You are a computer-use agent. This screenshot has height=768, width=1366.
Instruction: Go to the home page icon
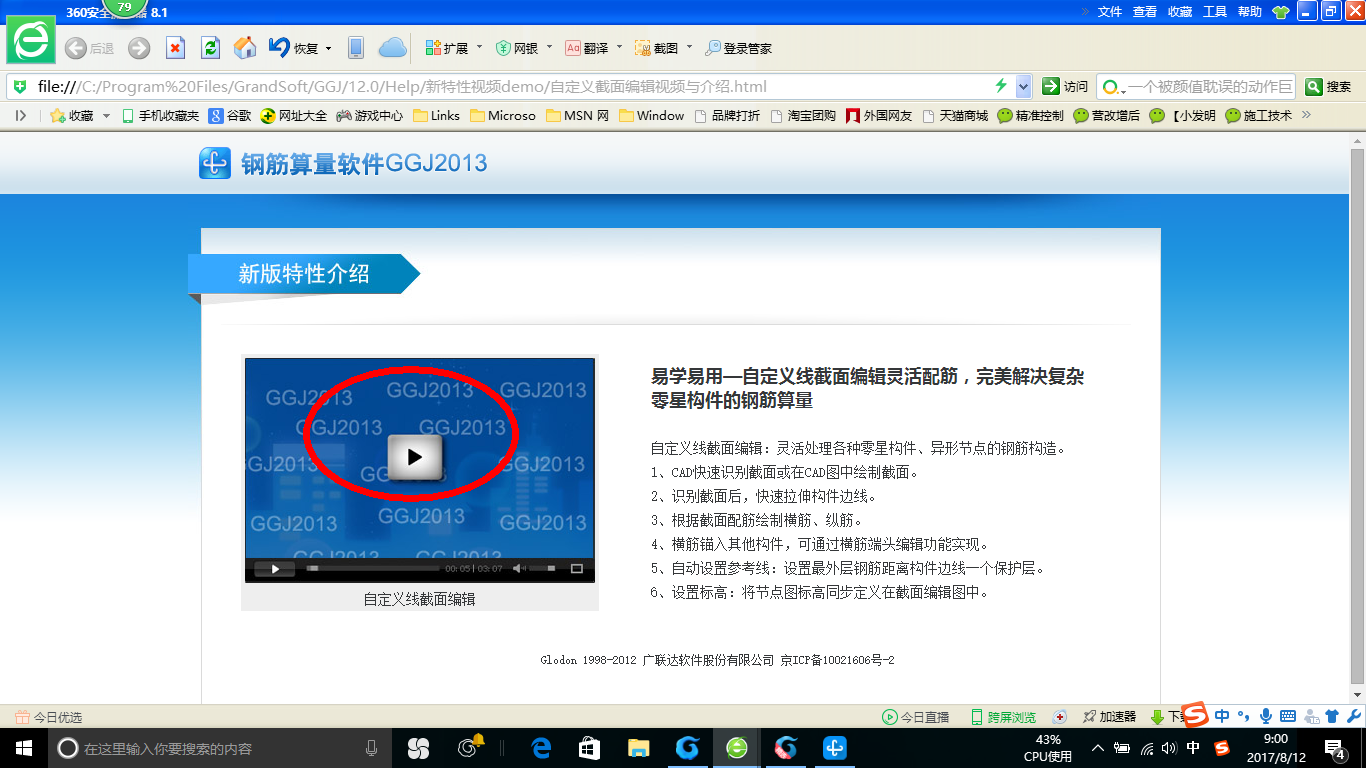tap(245, 48)
